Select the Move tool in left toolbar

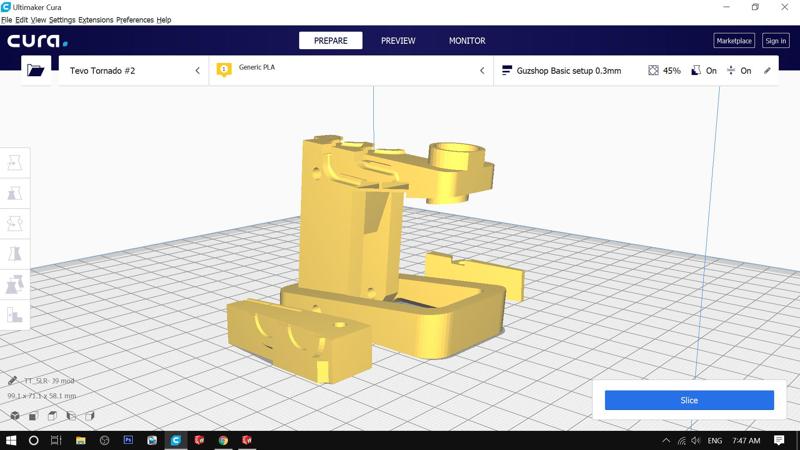15,163
